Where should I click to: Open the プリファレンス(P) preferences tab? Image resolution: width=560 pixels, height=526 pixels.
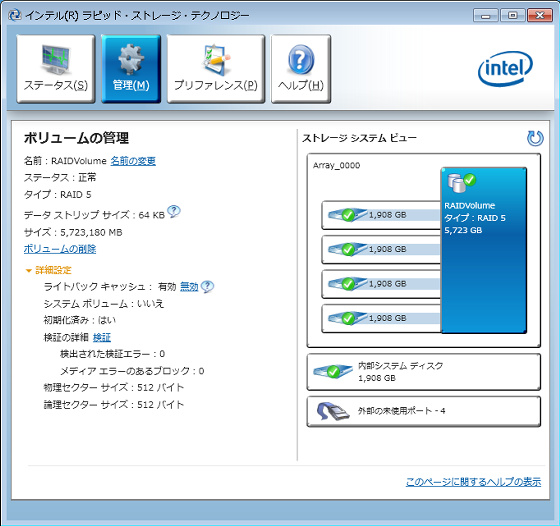click(216, 69)
